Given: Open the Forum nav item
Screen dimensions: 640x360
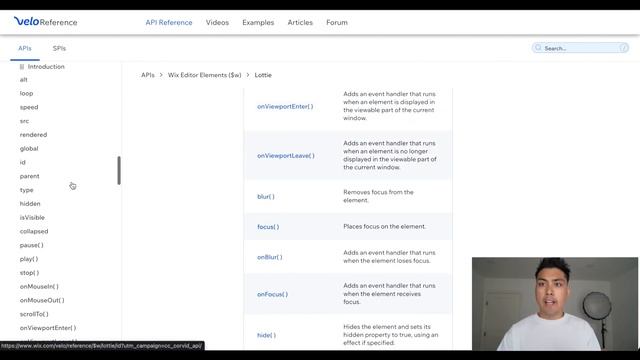Looking at the screenshot, I should point(337,22).
